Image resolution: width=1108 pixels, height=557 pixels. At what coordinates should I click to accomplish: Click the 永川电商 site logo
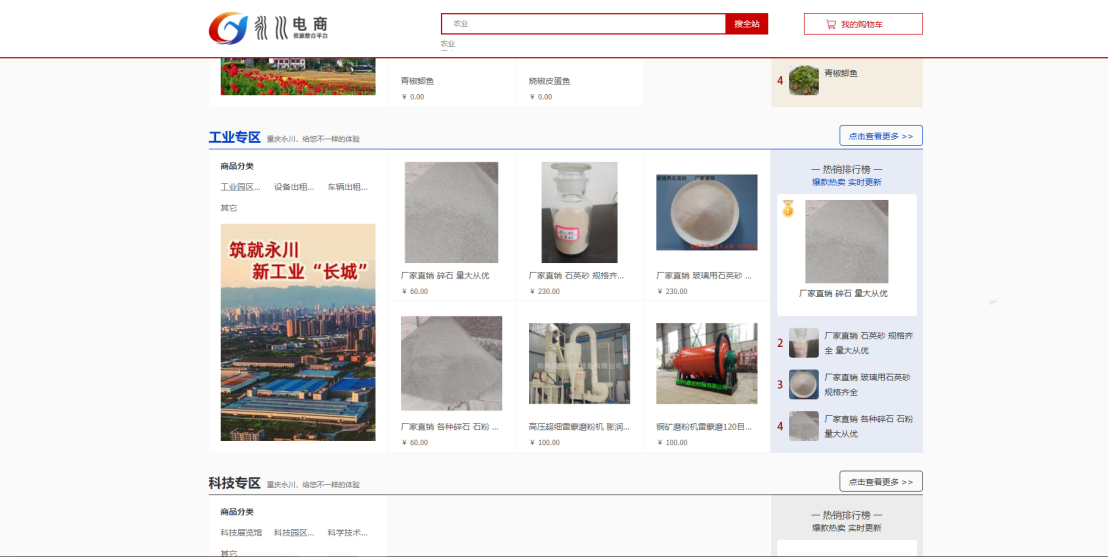pyautogui.click(x=269, y=28)
